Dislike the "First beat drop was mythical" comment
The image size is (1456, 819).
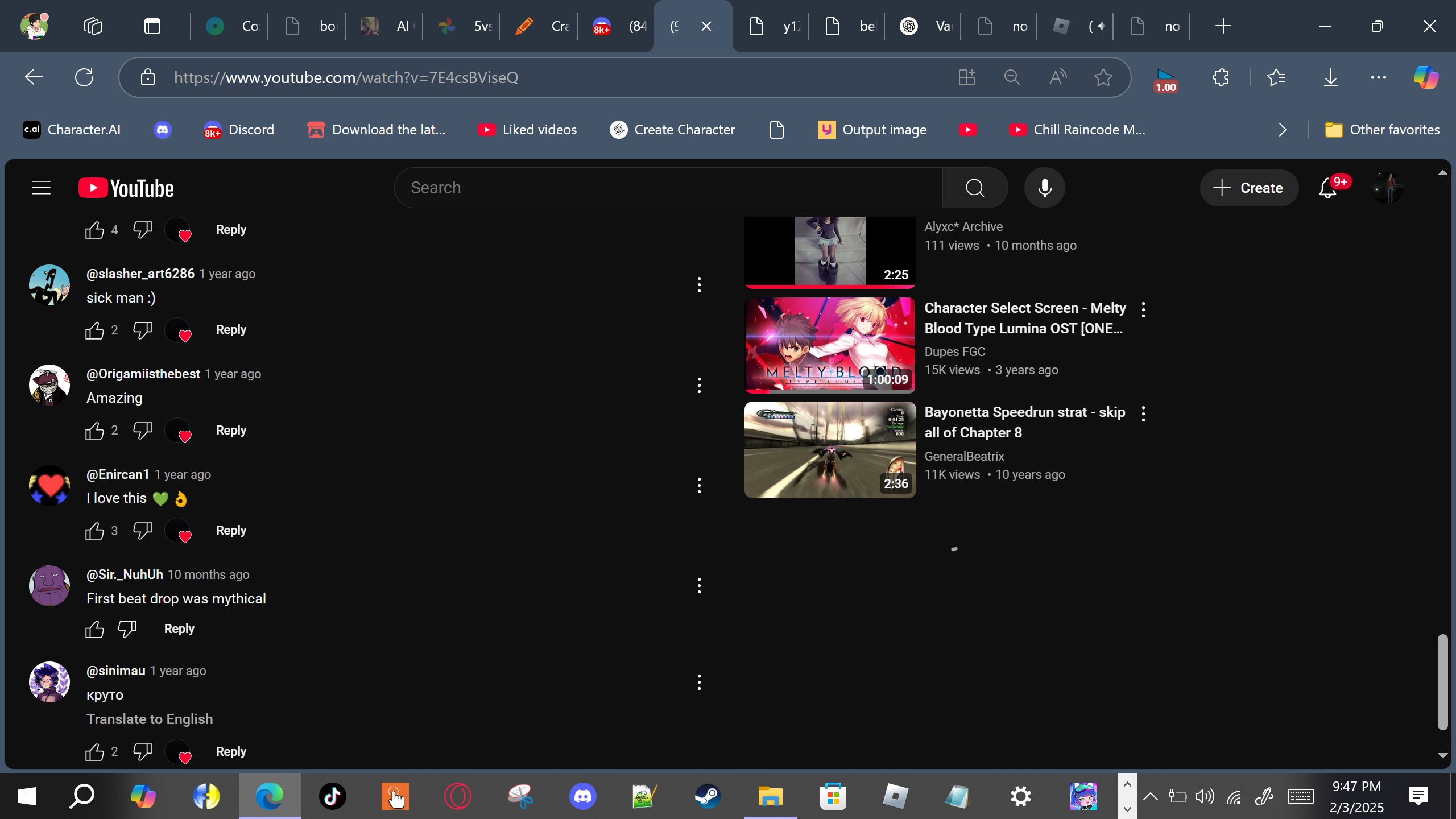tap(127, 629)
